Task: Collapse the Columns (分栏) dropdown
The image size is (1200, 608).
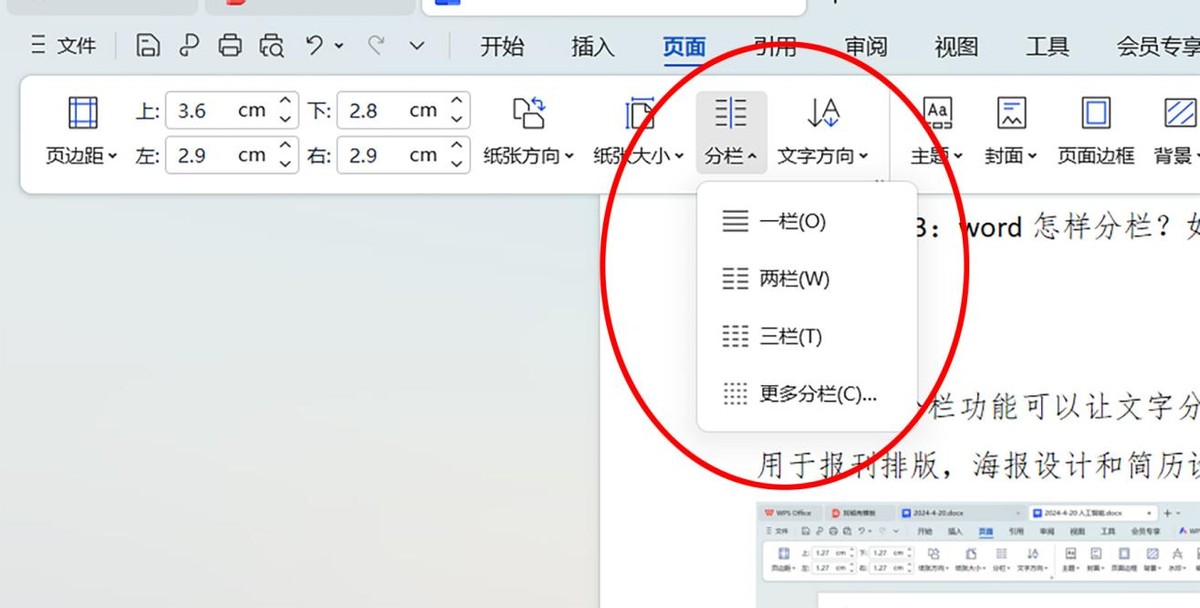Action: click(x=731, y=128)
